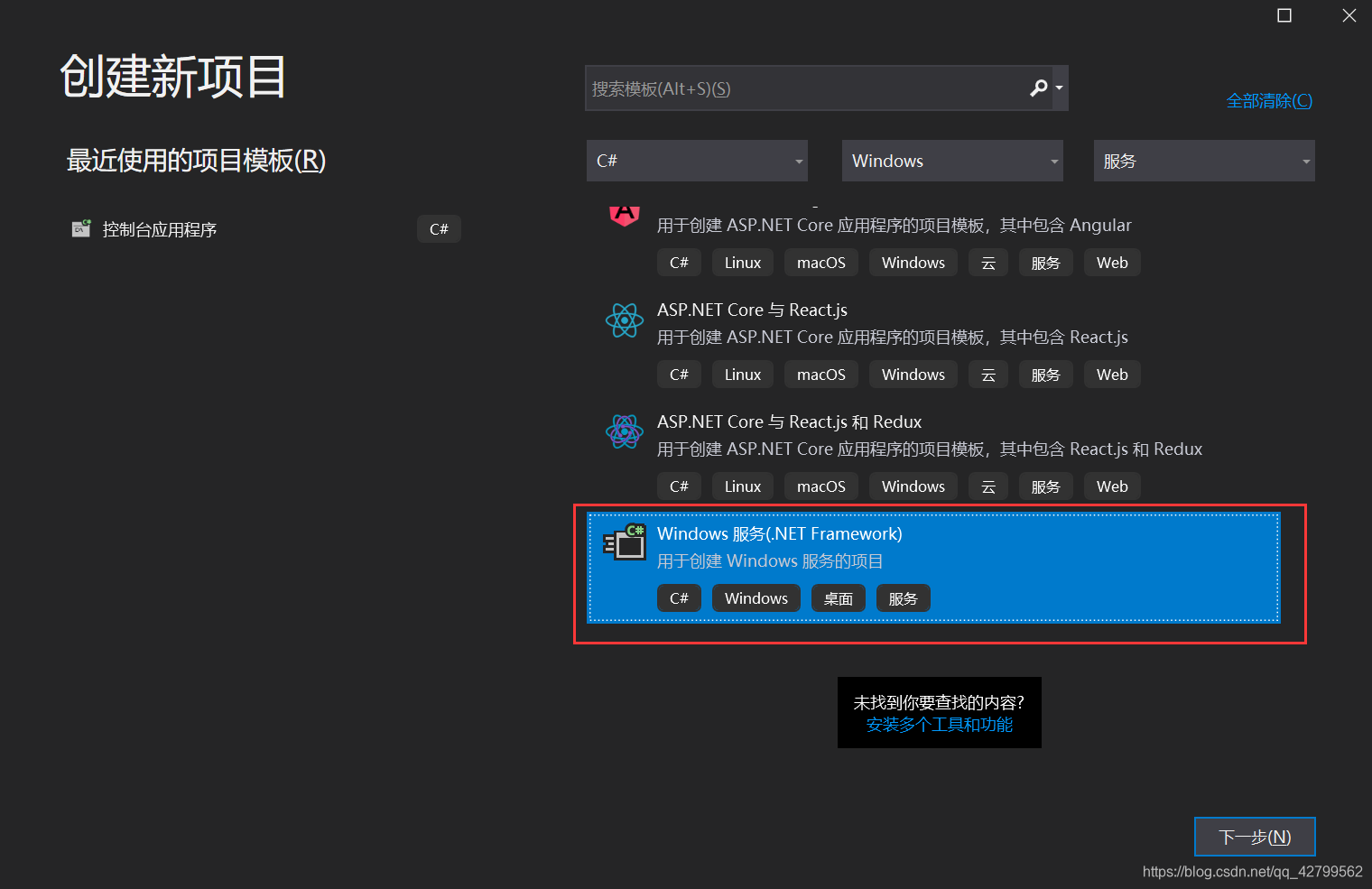Viewport: 1372px width, 889px height.
Task: Click the 全部清除 link
Action: click(x=1269, y=101)
